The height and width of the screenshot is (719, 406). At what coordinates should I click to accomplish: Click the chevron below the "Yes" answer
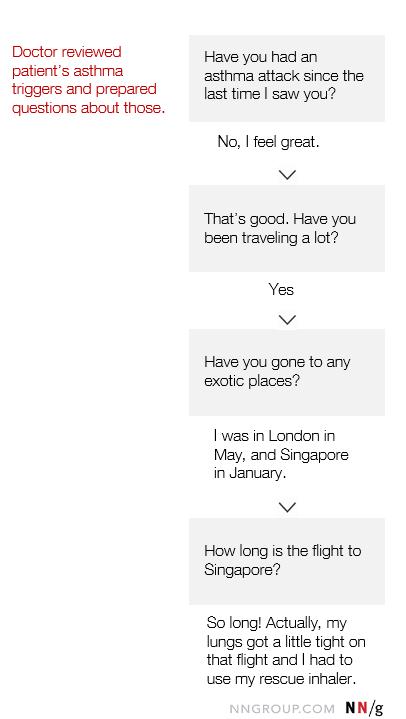[x=287, y=320]
